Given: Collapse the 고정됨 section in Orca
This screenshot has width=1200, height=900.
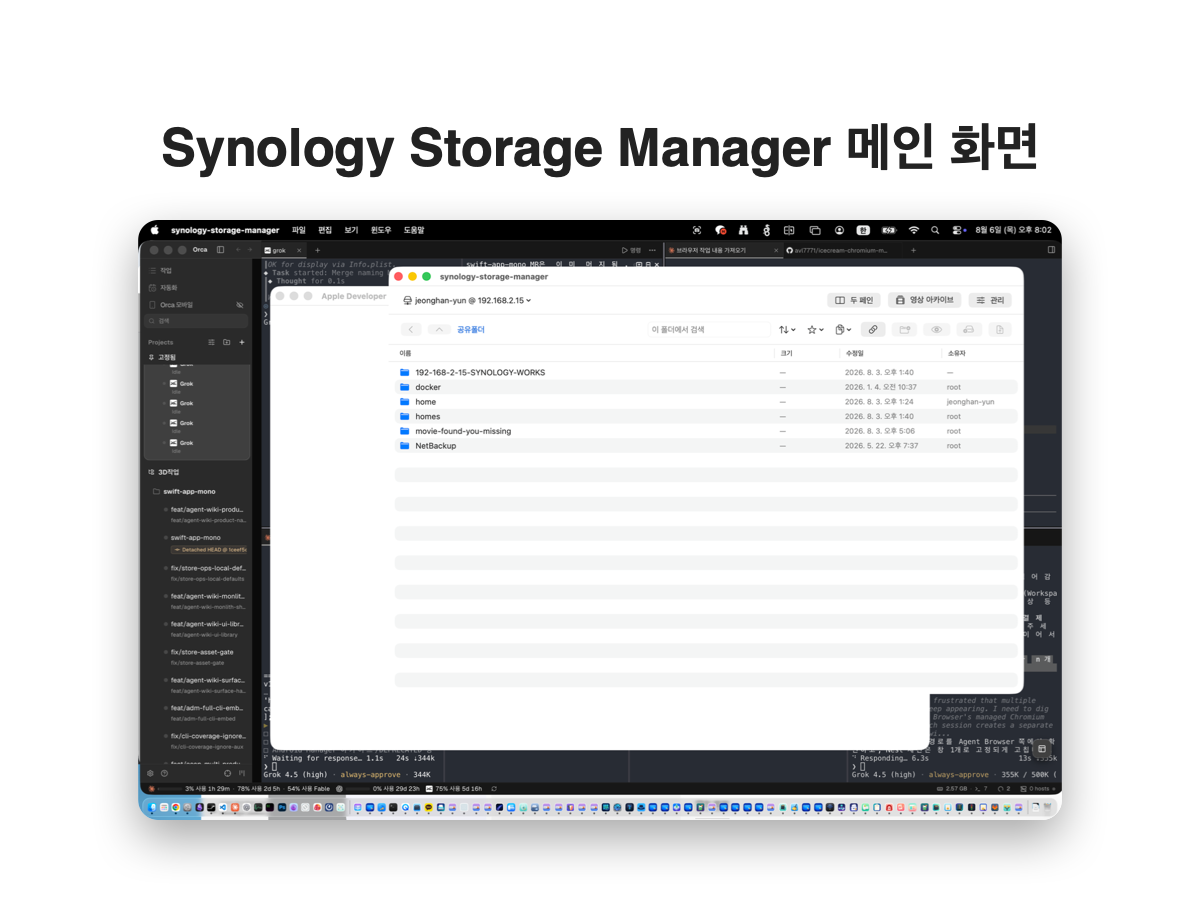Looking at the screenshot, I should pos(162,357).
